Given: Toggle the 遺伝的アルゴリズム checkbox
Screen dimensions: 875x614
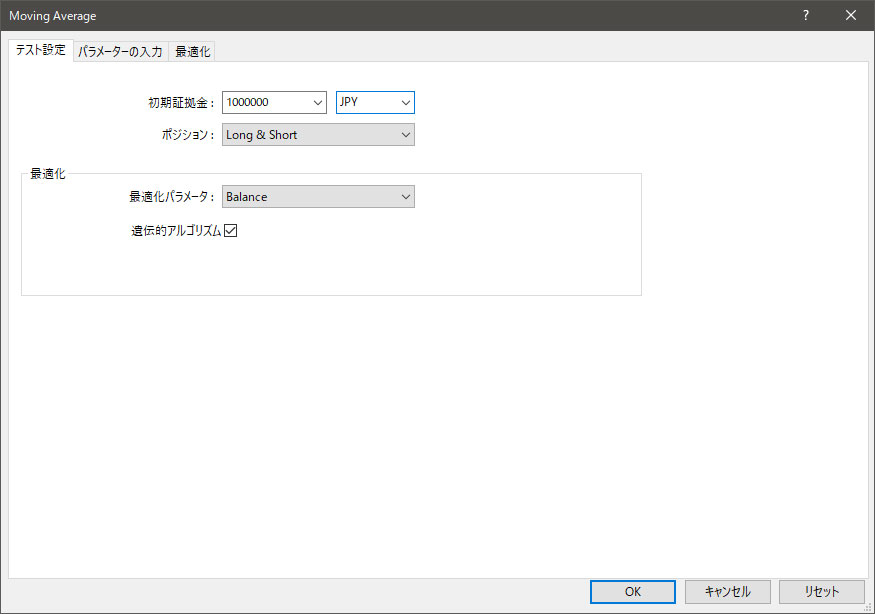Looking at the screenshot, I should (230, 231).
